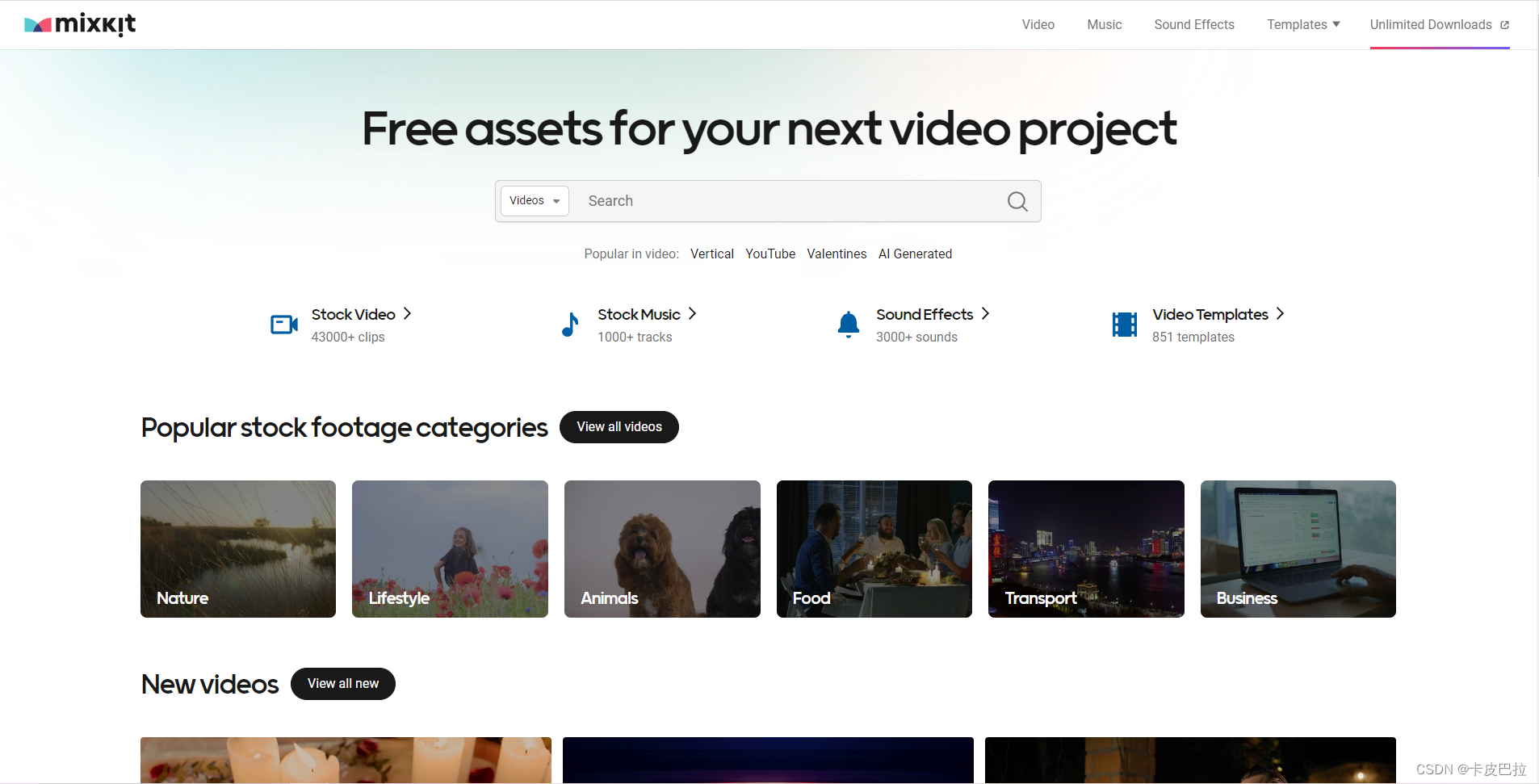
Task: Open the Lifestyle category thumbnail
Action: pyautogui.click(x=450, y=549)
